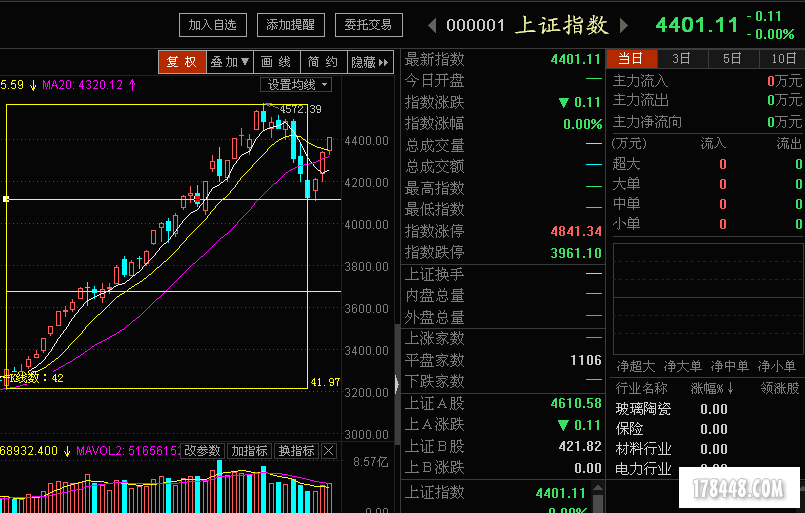Click the 超大 order row label
The width and height of the screenshot is (805, 513).
pos(626,164)
